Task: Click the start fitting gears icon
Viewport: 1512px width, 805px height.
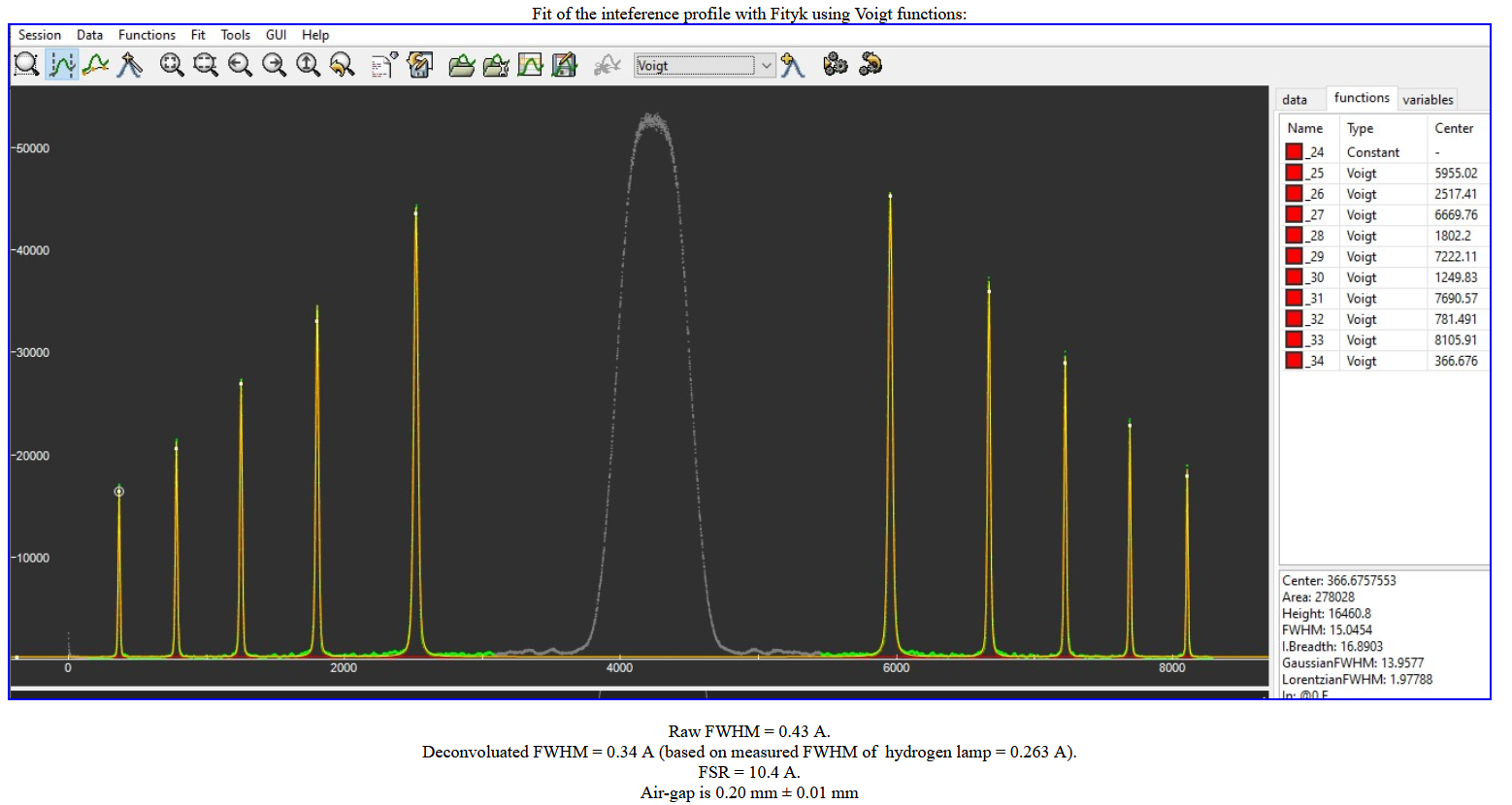Action: 835,65
